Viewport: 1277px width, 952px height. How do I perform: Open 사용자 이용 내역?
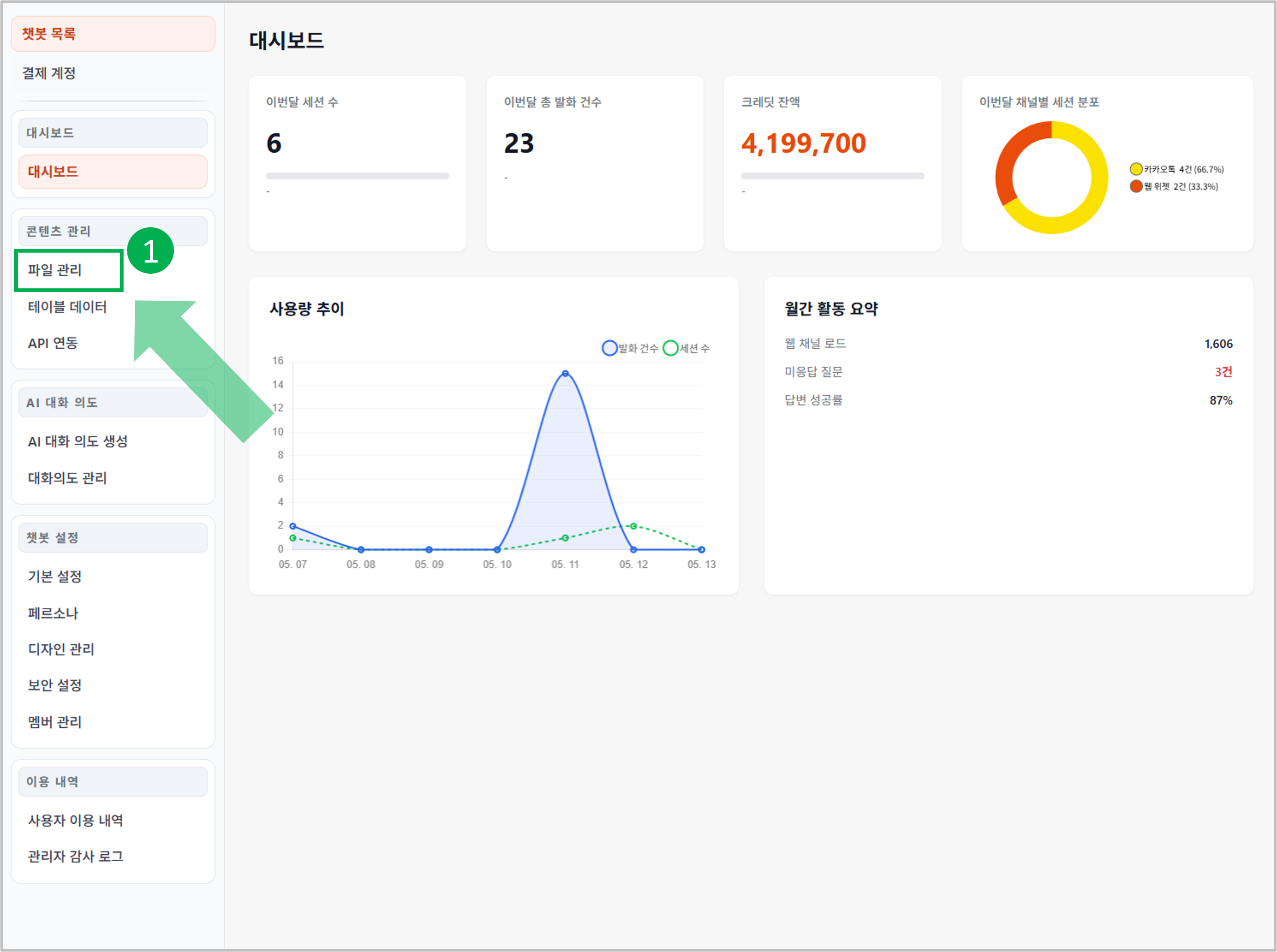click(x=75, y=821)
